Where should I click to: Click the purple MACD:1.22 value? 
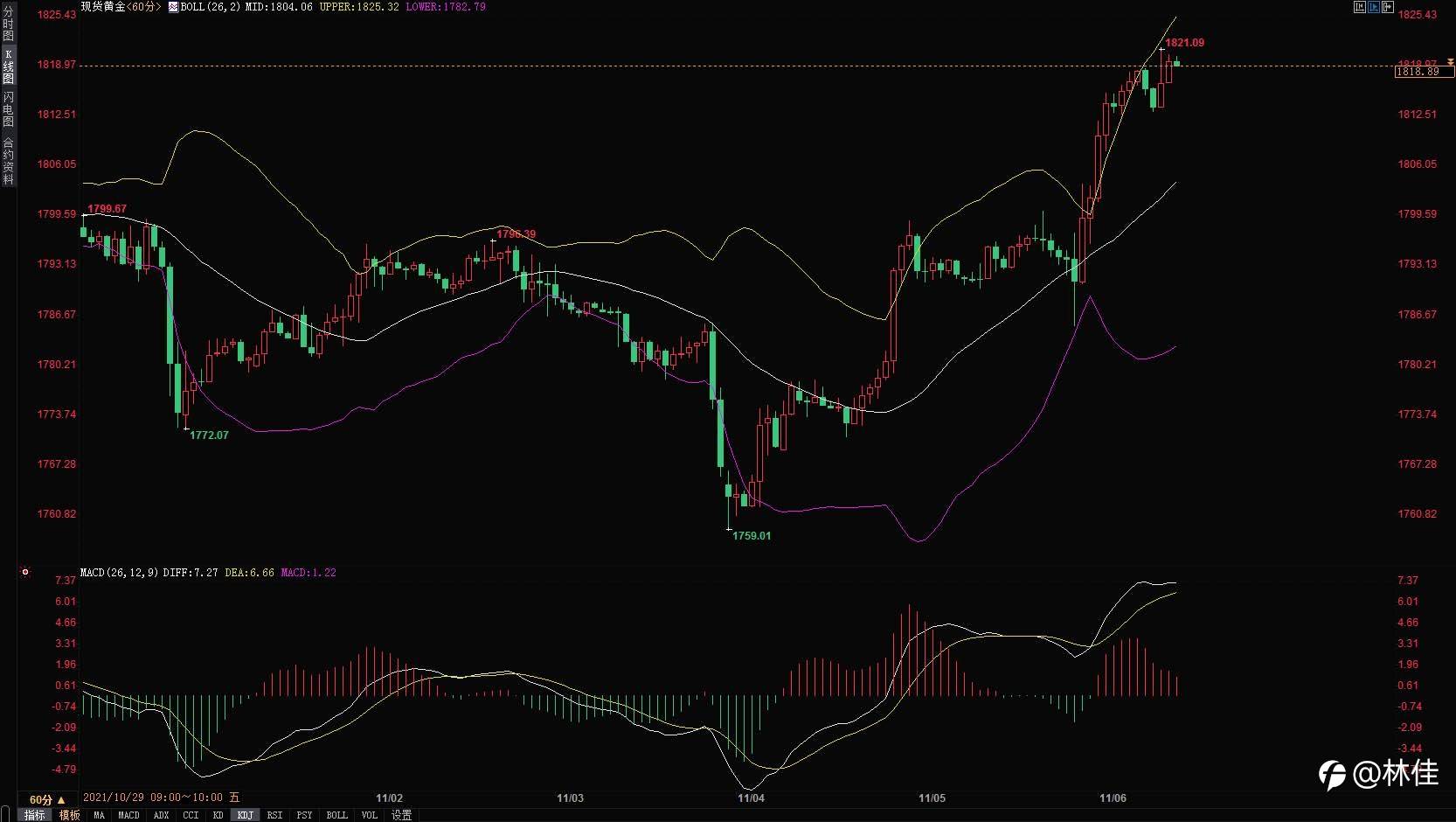click(x=309, y=573)
